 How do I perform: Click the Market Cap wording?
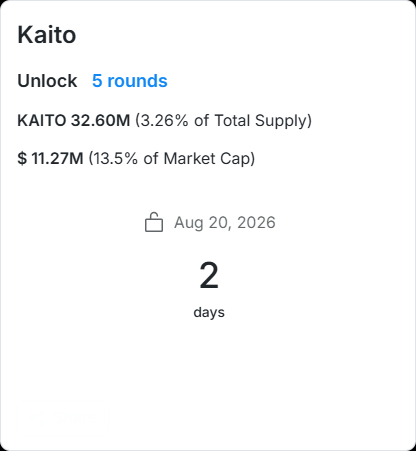pos(206,158)
